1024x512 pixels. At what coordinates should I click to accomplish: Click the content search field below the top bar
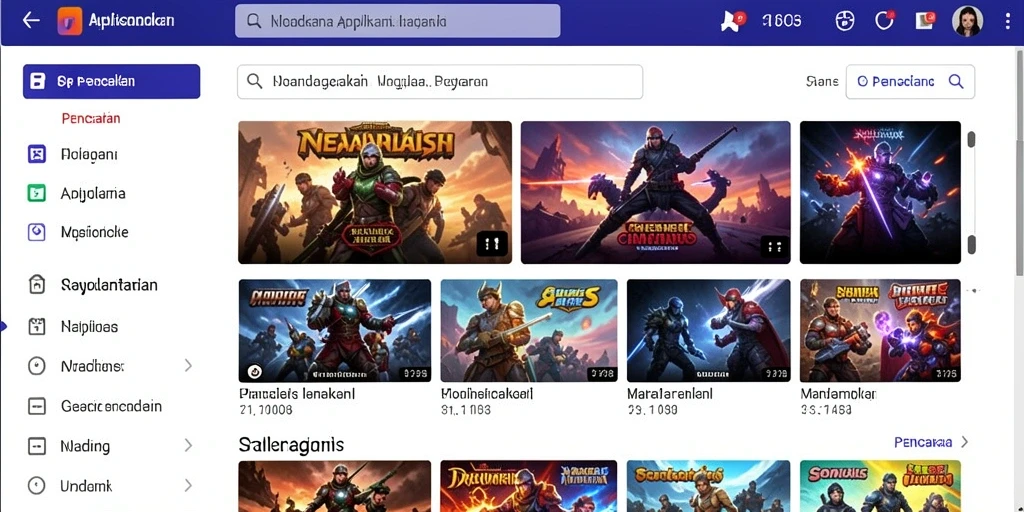pos(440,82)
